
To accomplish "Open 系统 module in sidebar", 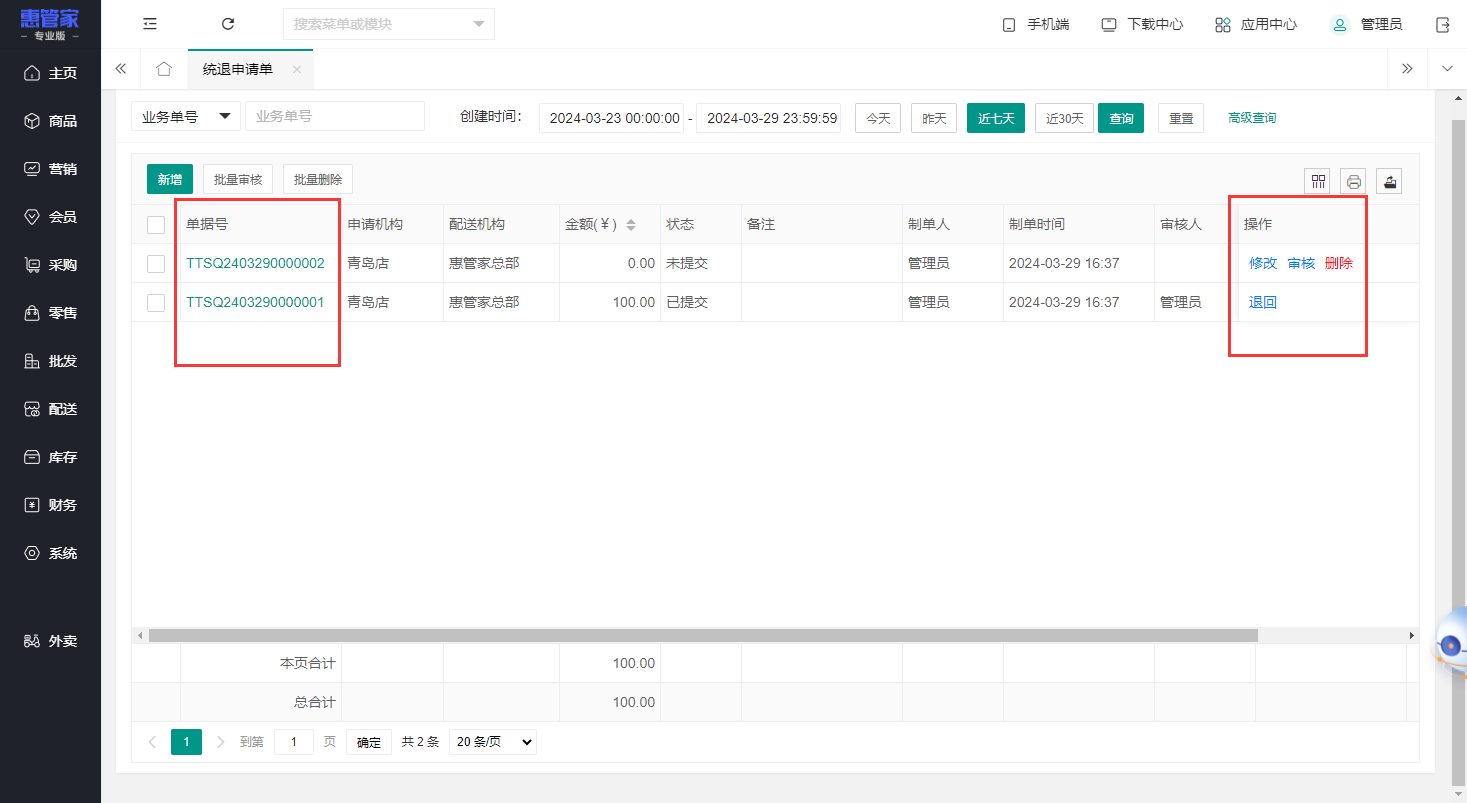I will (50, 553).
